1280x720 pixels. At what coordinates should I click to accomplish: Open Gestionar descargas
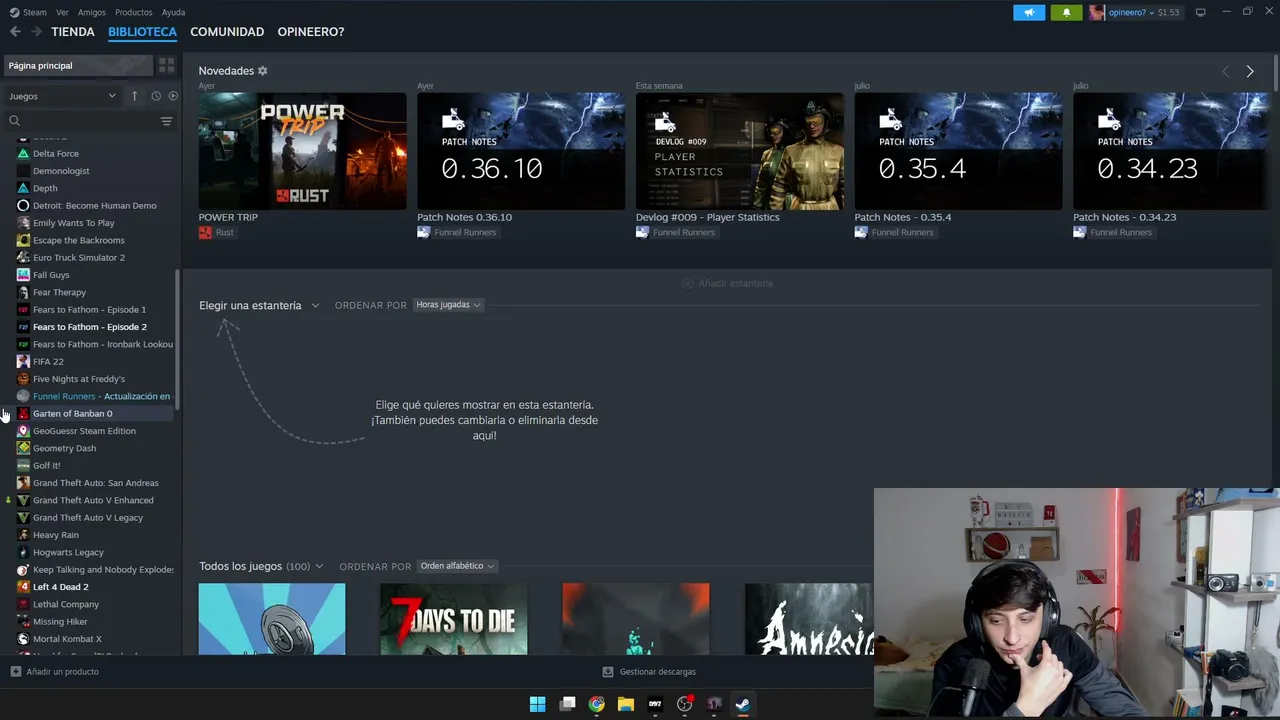649,672
